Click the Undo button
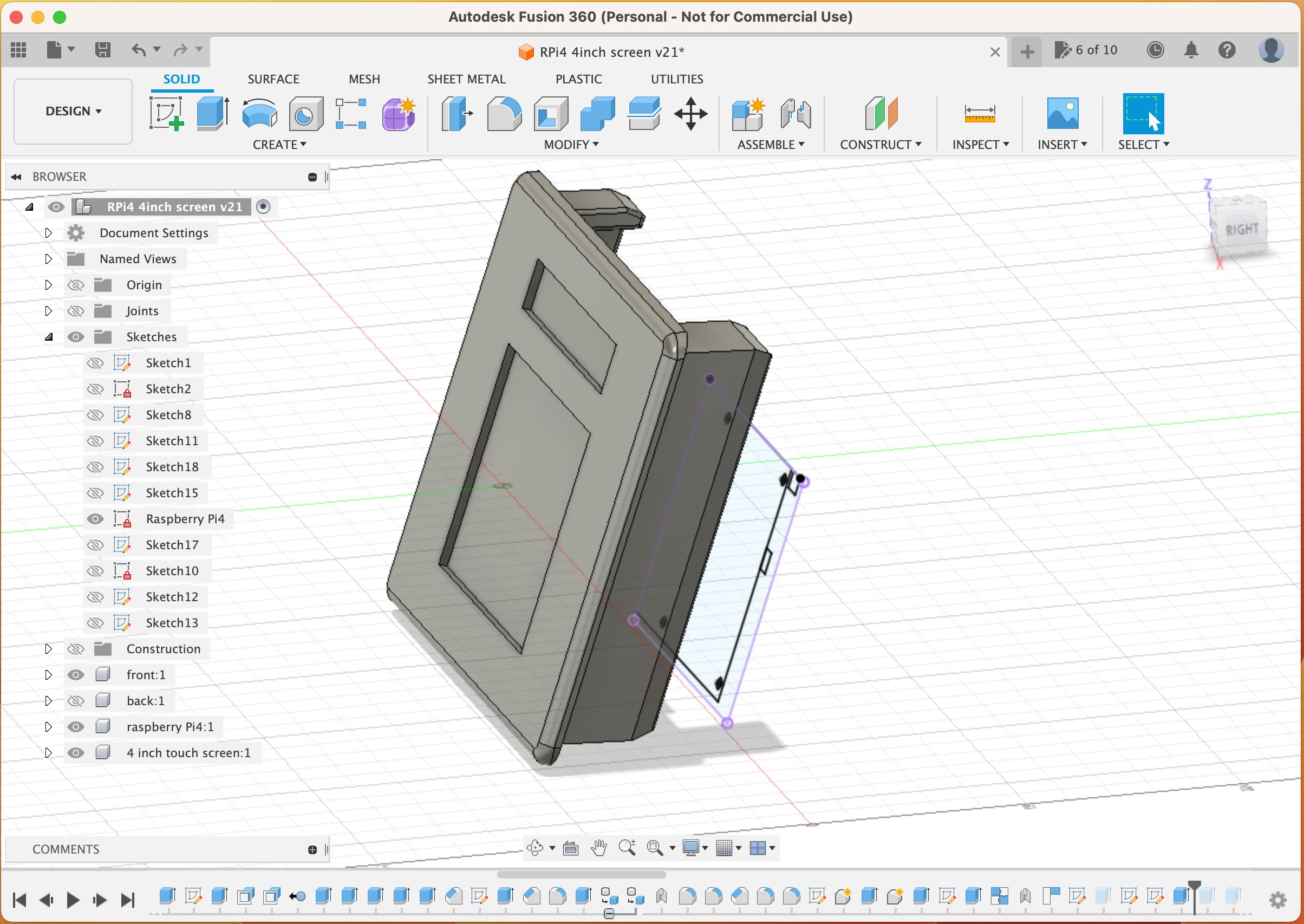The width and height of the screenshot is (1304, 924). (x=140, y=50)
